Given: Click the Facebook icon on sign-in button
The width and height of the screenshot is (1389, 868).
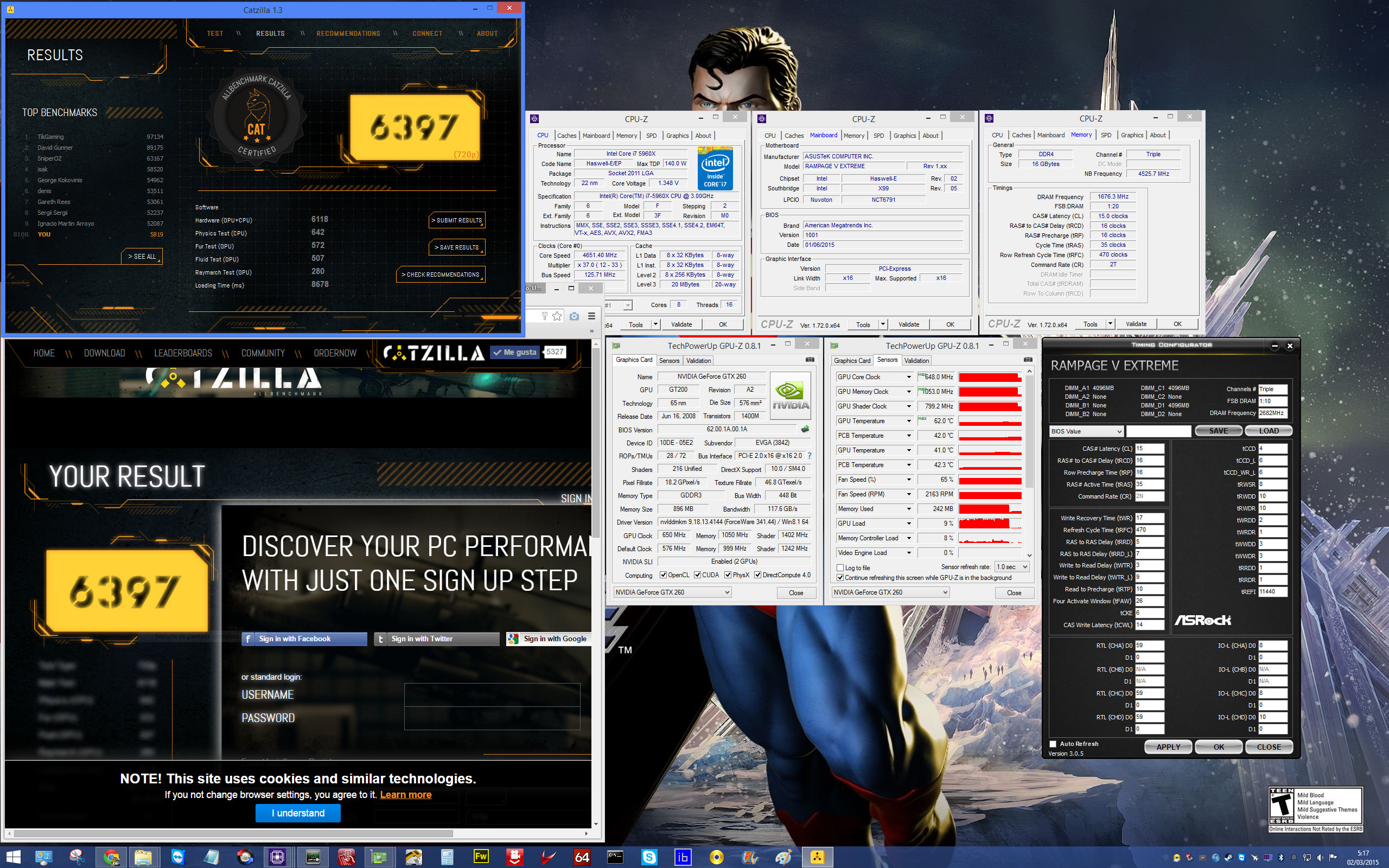Looking at the screenshot, I should tap(248, 639).
